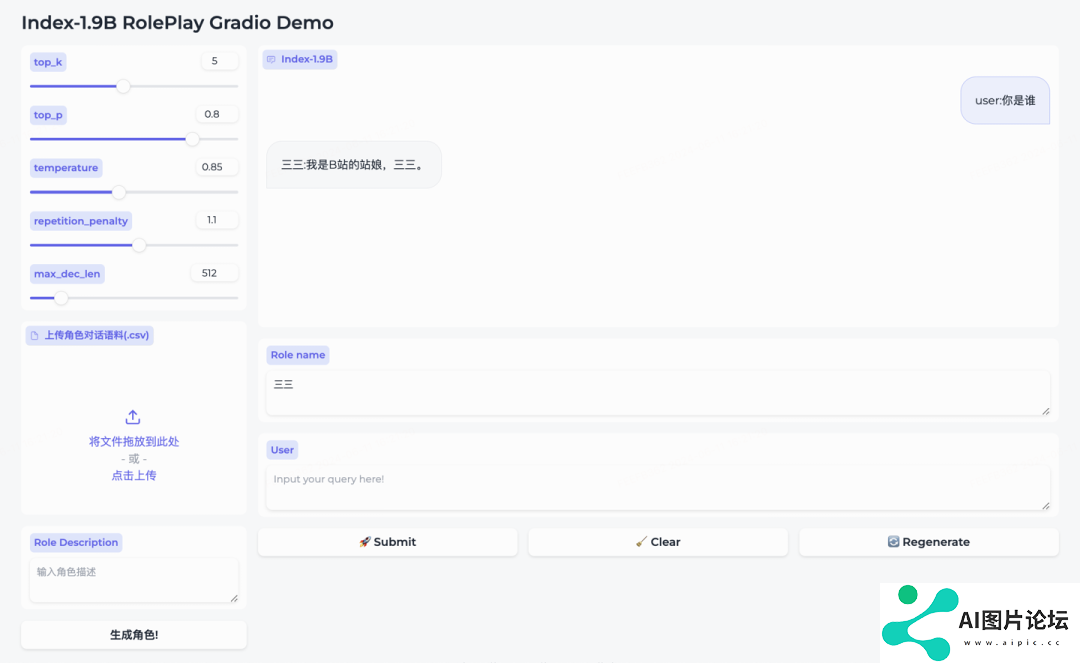Click the page title 'Index-1.9B RolePlay Gradio Demo'
Screen dimensions: 1080x663
[x=177, y=23]
